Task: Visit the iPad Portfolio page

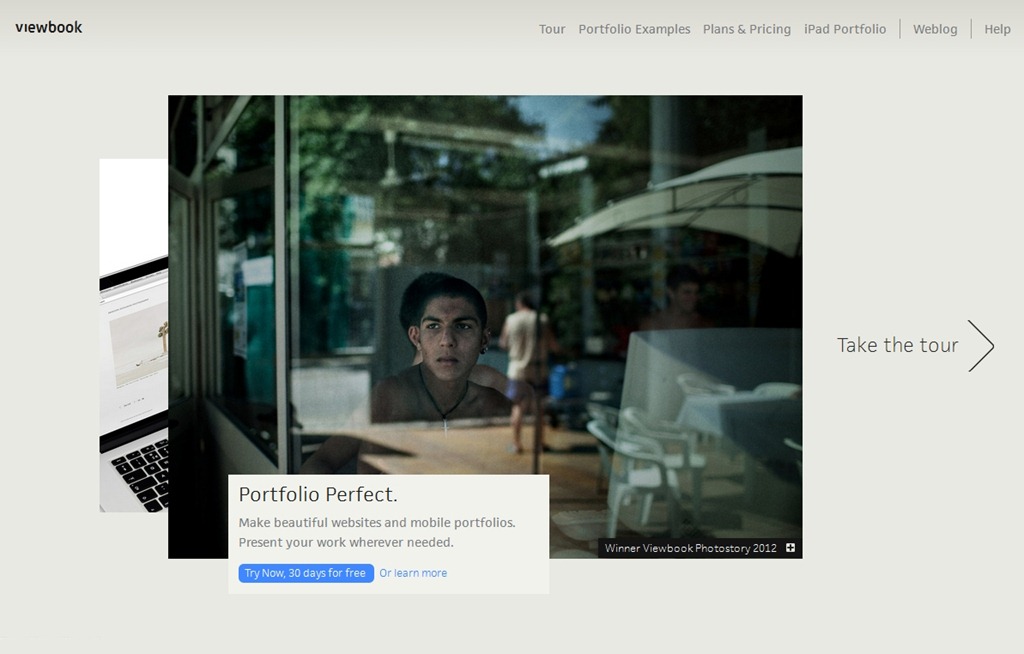Action: [x=845, y=29]
